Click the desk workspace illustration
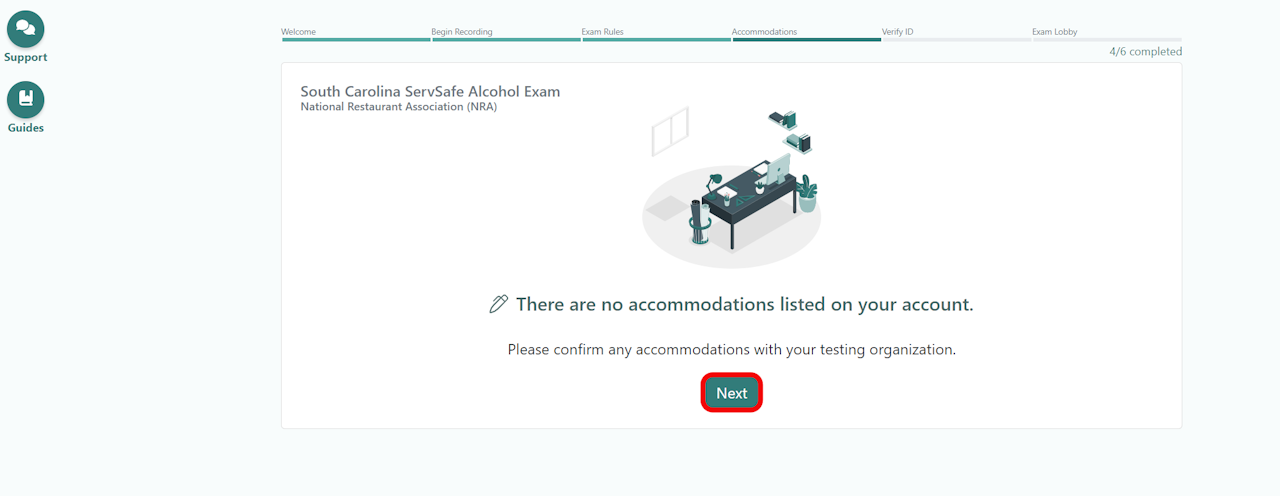Viewport: 1280px width, 496px height. 731,188
